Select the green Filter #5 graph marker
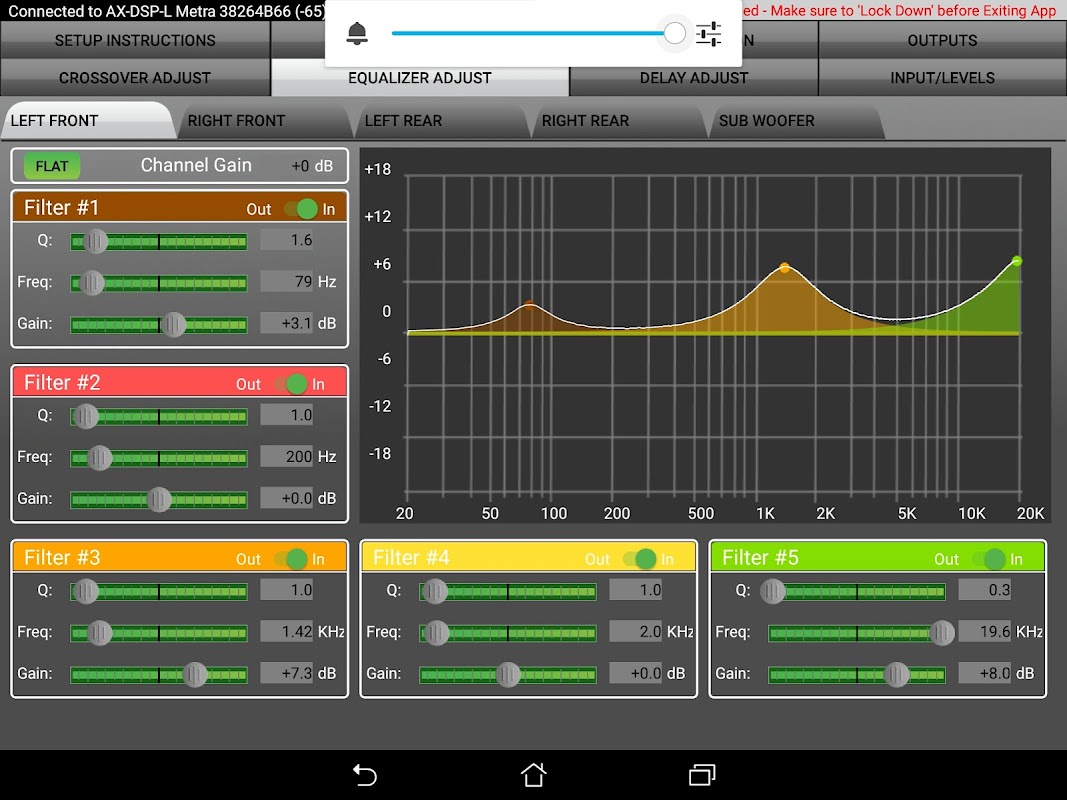Screen dimensions: 1067x800 pyautogui.click(x=1016, y=261)
